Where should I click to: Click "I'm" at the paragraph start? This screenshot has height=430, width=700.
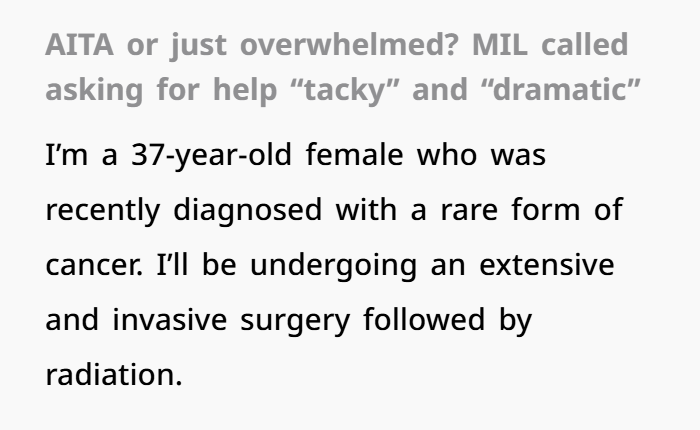[67, 154]
